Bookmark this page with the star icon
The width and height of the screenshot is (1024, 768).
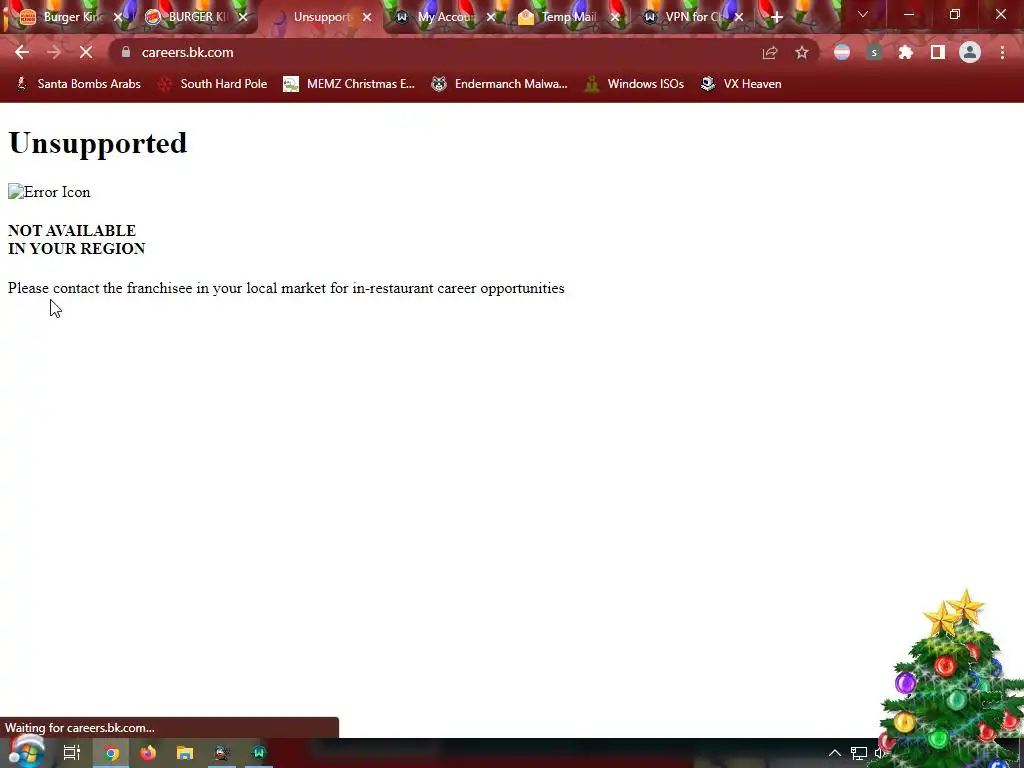click(802, 52)
